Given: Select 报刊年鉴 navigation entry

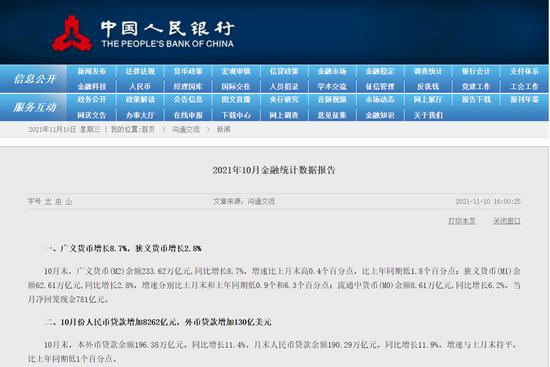Looking at the screenshot, I should tap(524, 100).
